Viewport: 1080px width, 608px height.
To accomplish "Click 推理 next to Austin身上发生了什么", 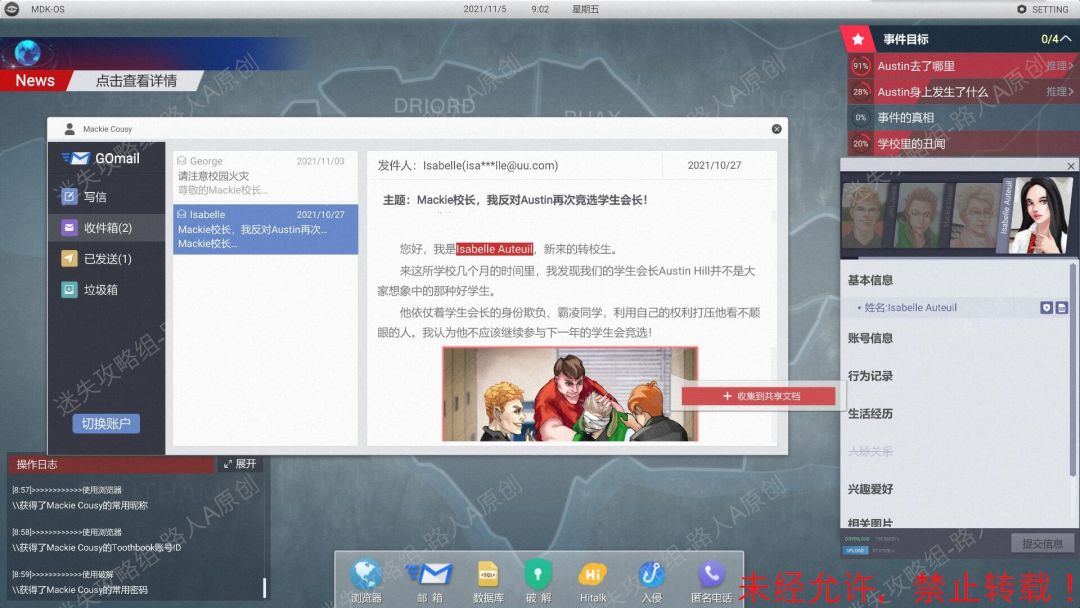I will (x=1059, y=92).
